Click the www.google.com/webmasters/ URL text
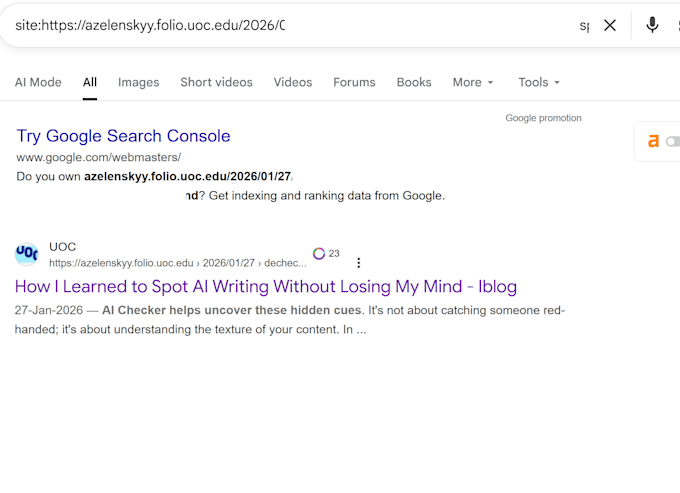This screenshot has width=680, height=493. [x=99, y=157]
